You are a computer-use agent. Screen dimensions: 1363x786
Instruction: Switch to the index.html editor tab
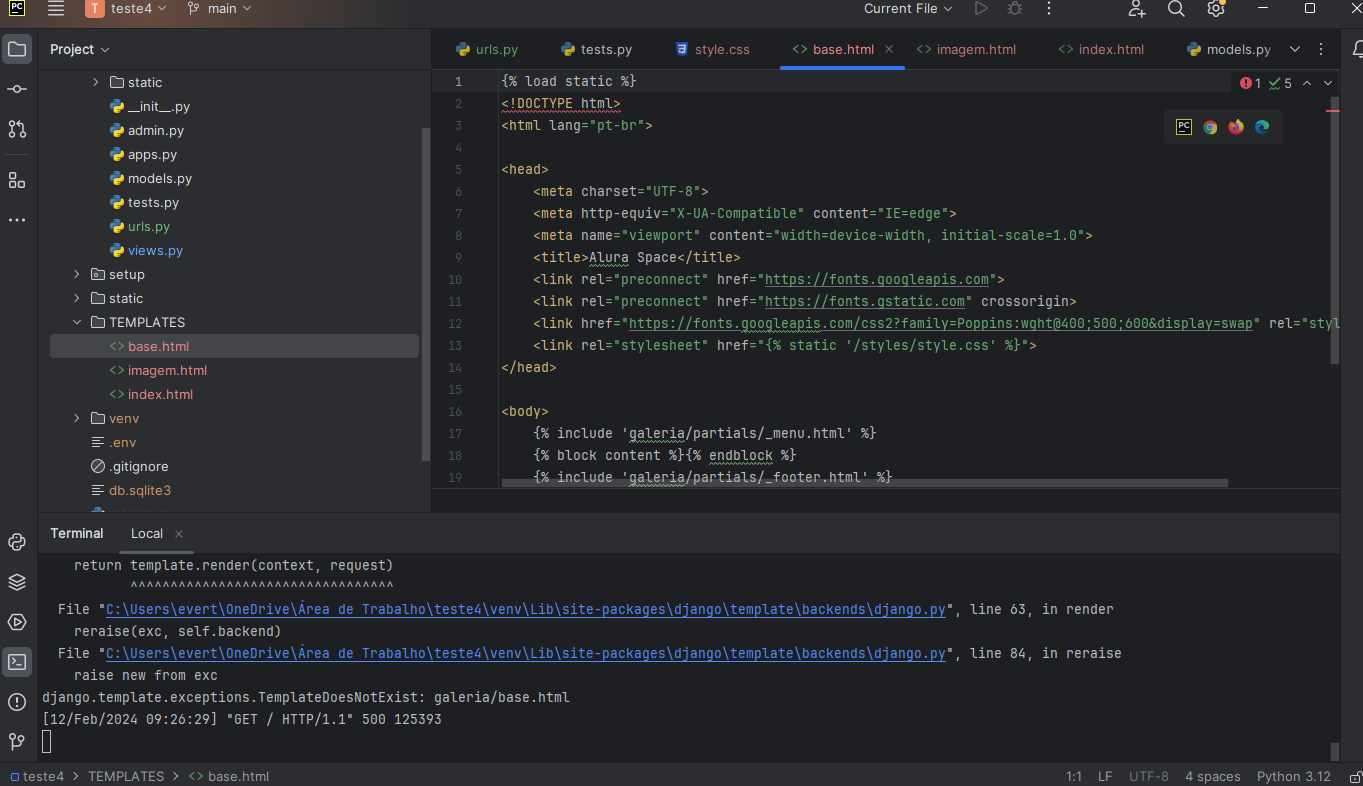click(x=1101, y=49)
